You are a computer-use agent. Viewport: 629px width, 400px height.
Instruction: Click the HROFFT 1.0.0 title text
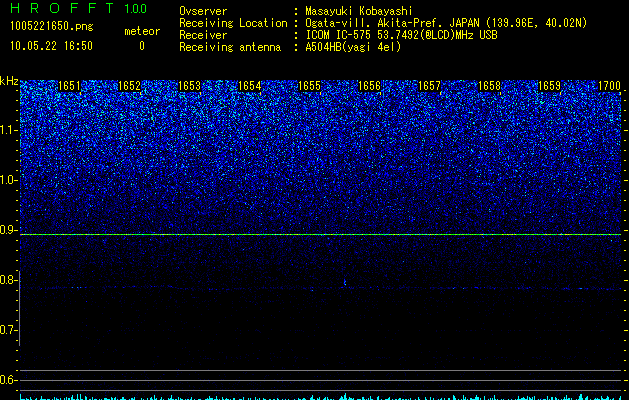78,8
